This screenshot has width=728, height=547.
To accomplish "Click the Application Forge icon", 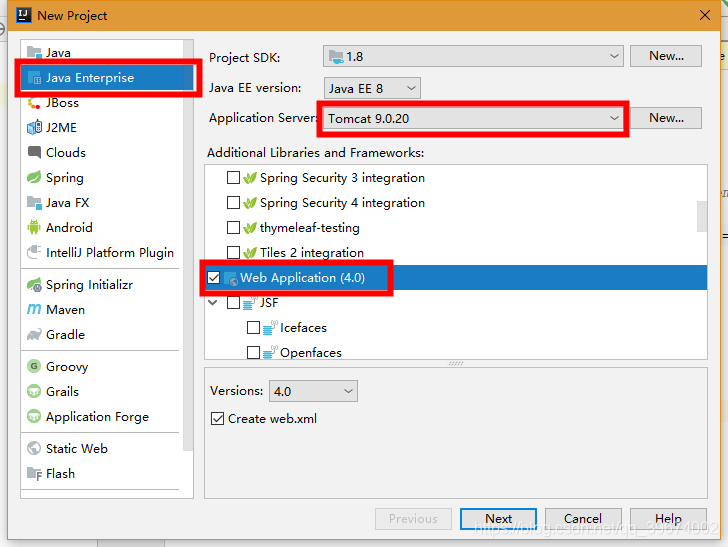I will pyautogui.click(x=34, y=417).
